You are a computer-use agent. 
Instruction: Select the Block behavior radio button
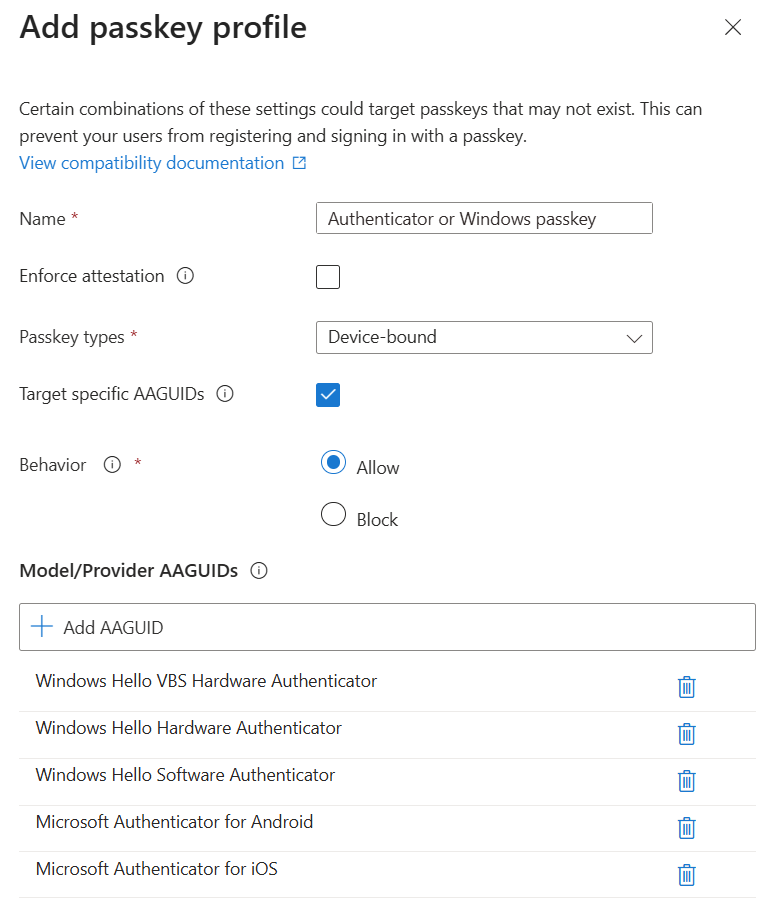pos(333,514)
